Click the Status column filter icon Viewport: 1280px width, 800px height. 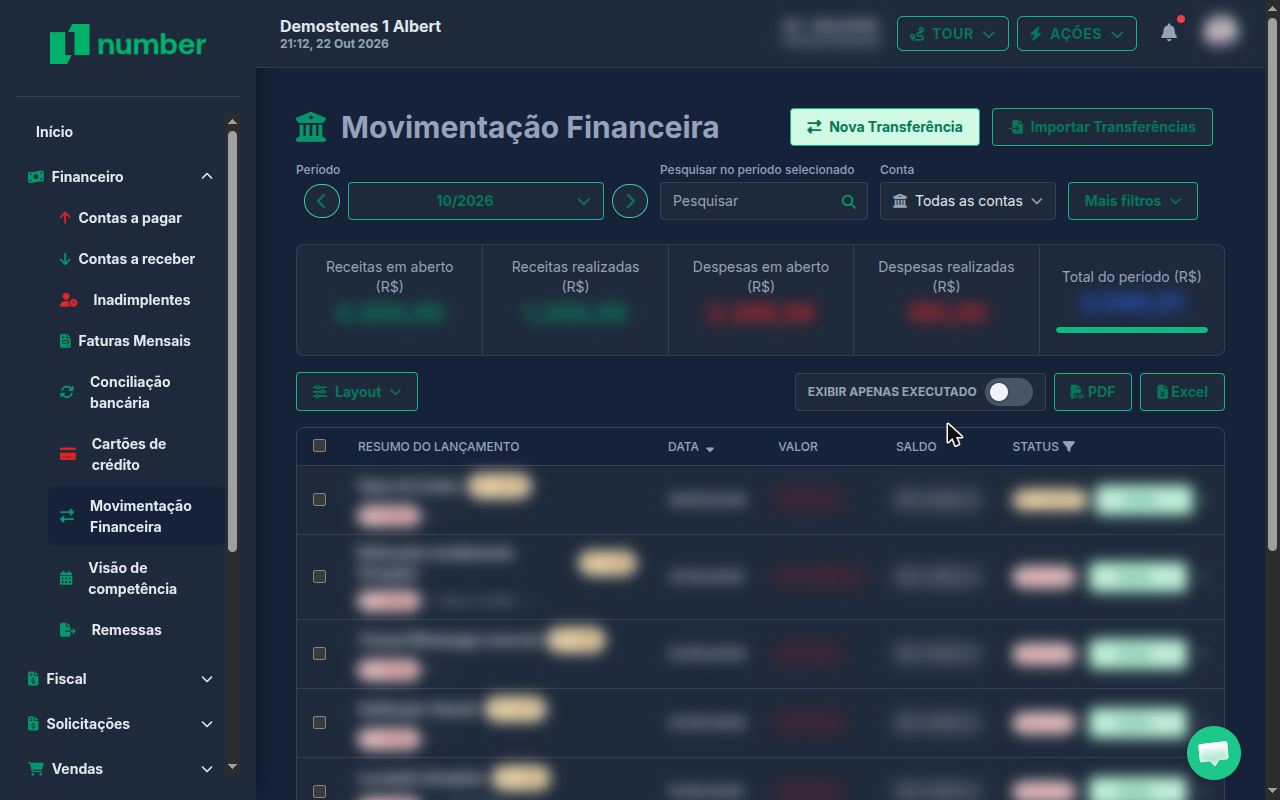pyautogui.click(x=1069, y=447)
